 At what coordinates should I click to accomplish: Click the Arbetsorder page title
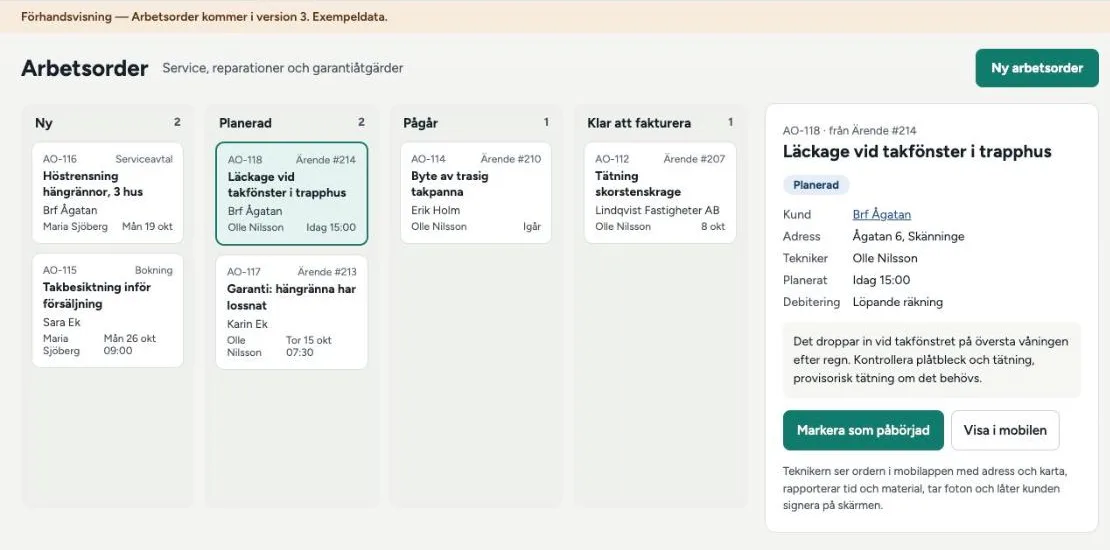[85, 68]
